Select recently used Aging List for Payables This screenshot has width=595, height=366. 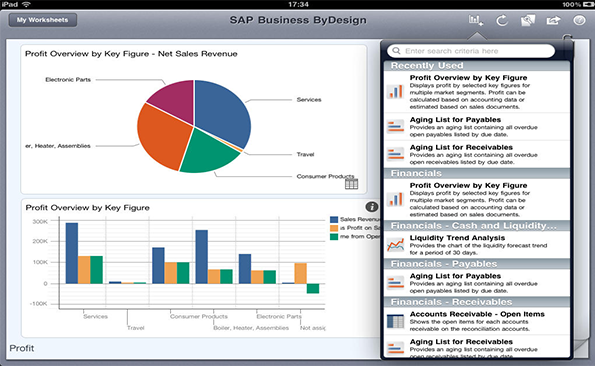[477, 127]
